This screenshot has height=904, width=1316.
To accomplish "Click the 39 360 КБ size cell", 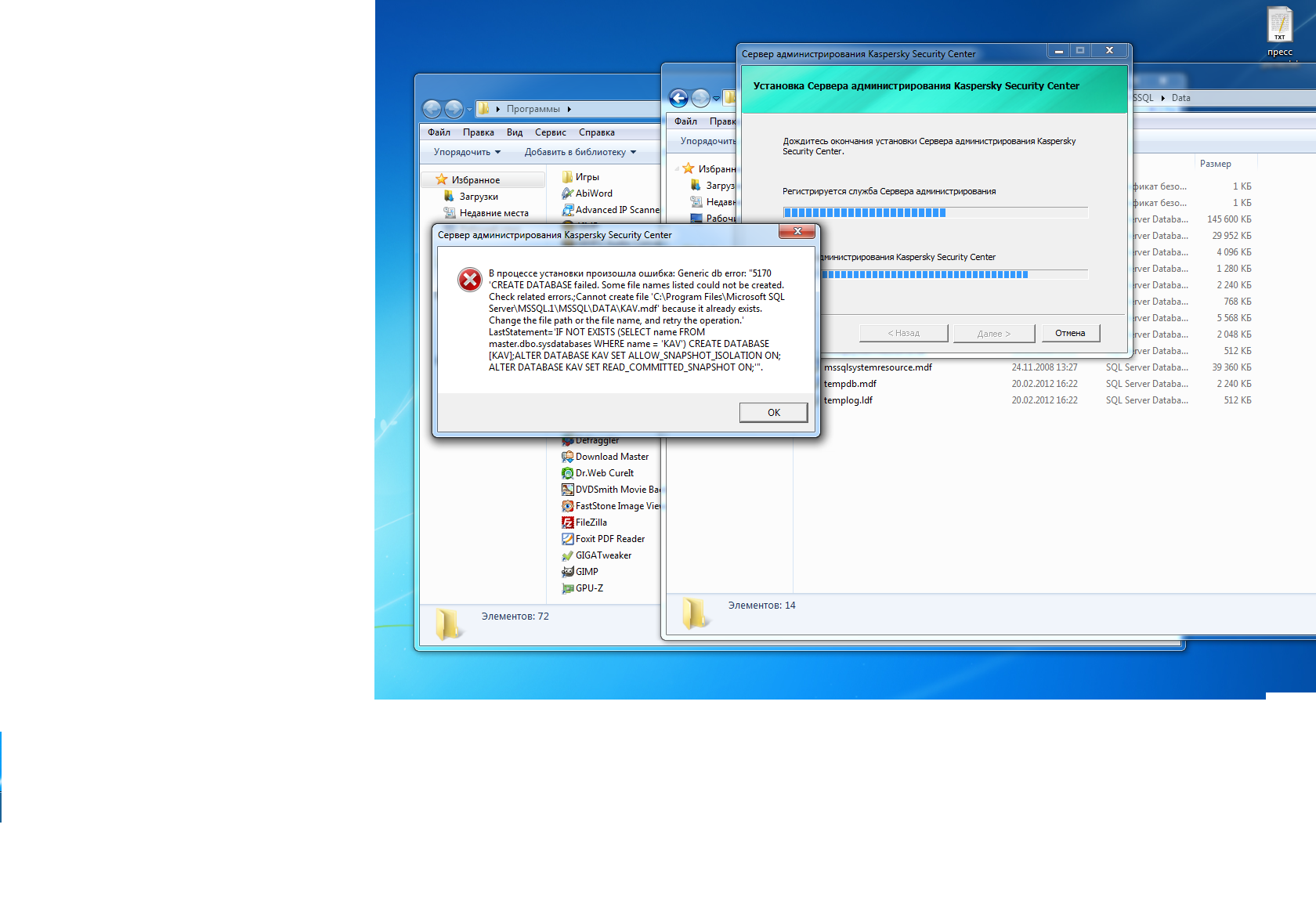I will coord(1231,367).
